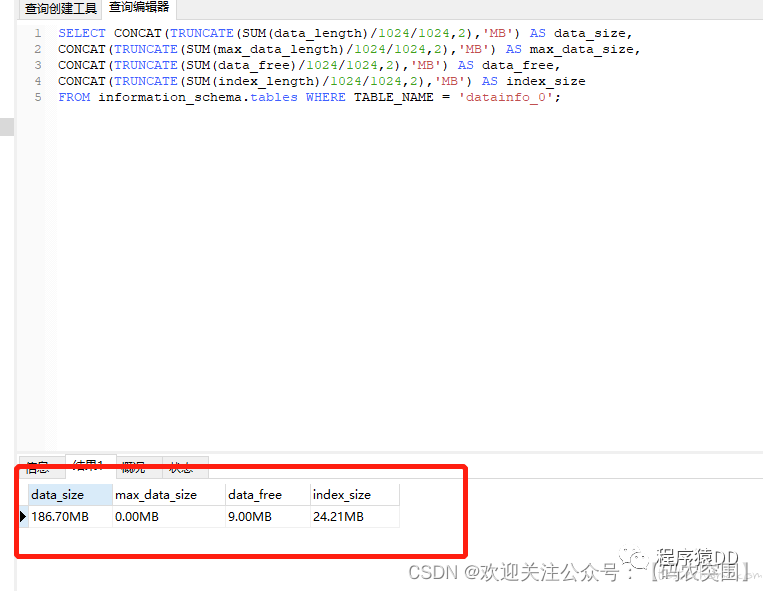763x591 pixels.
Task: Click index_length inside line 4
Action: [266, 81]
